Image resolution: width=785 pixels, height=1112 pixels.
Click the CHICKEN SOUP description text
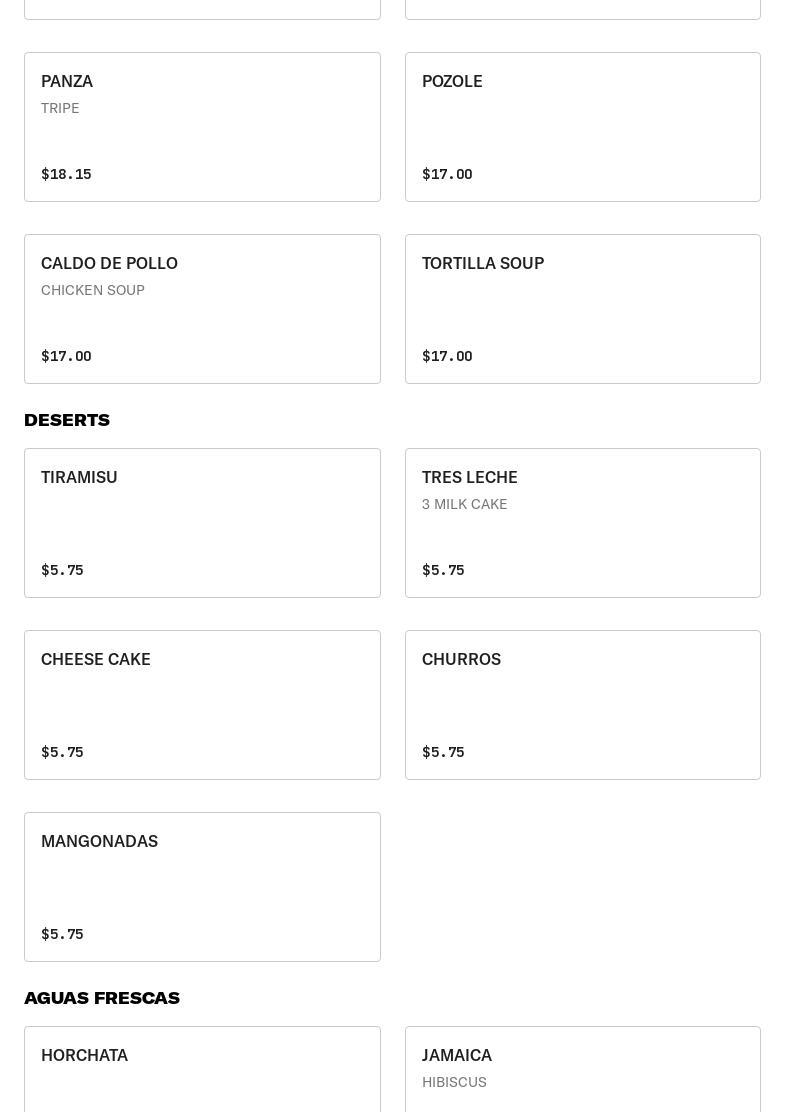click(93, 290)
